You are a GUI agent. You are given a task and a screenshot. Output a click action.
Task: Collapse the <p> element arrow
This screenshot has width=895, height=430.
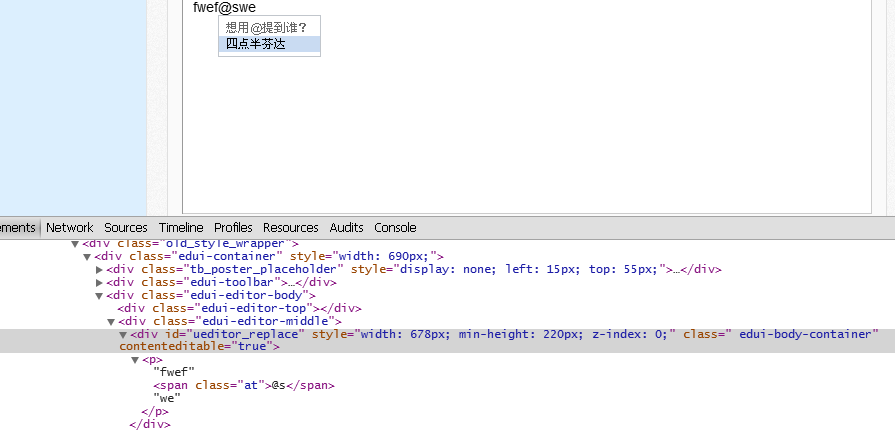click(135, 359)
